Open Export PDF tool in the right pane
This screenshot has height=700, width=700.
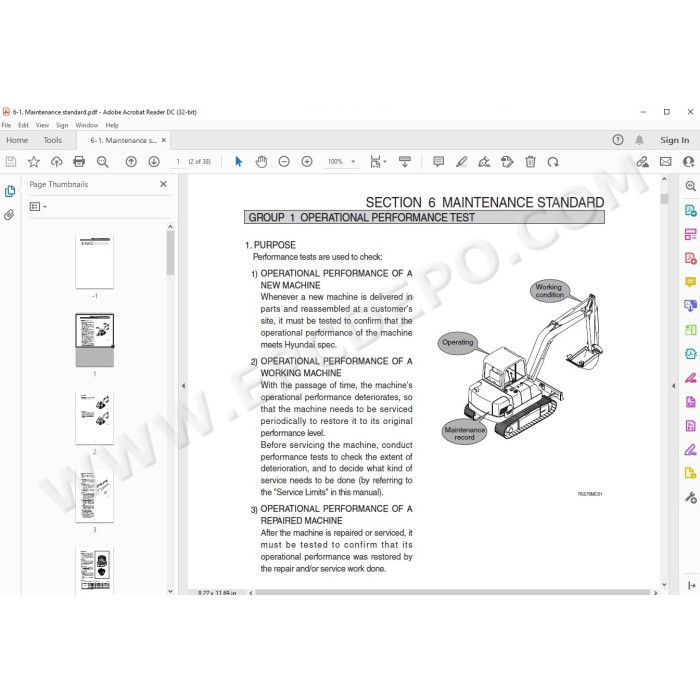click(690, 210)
